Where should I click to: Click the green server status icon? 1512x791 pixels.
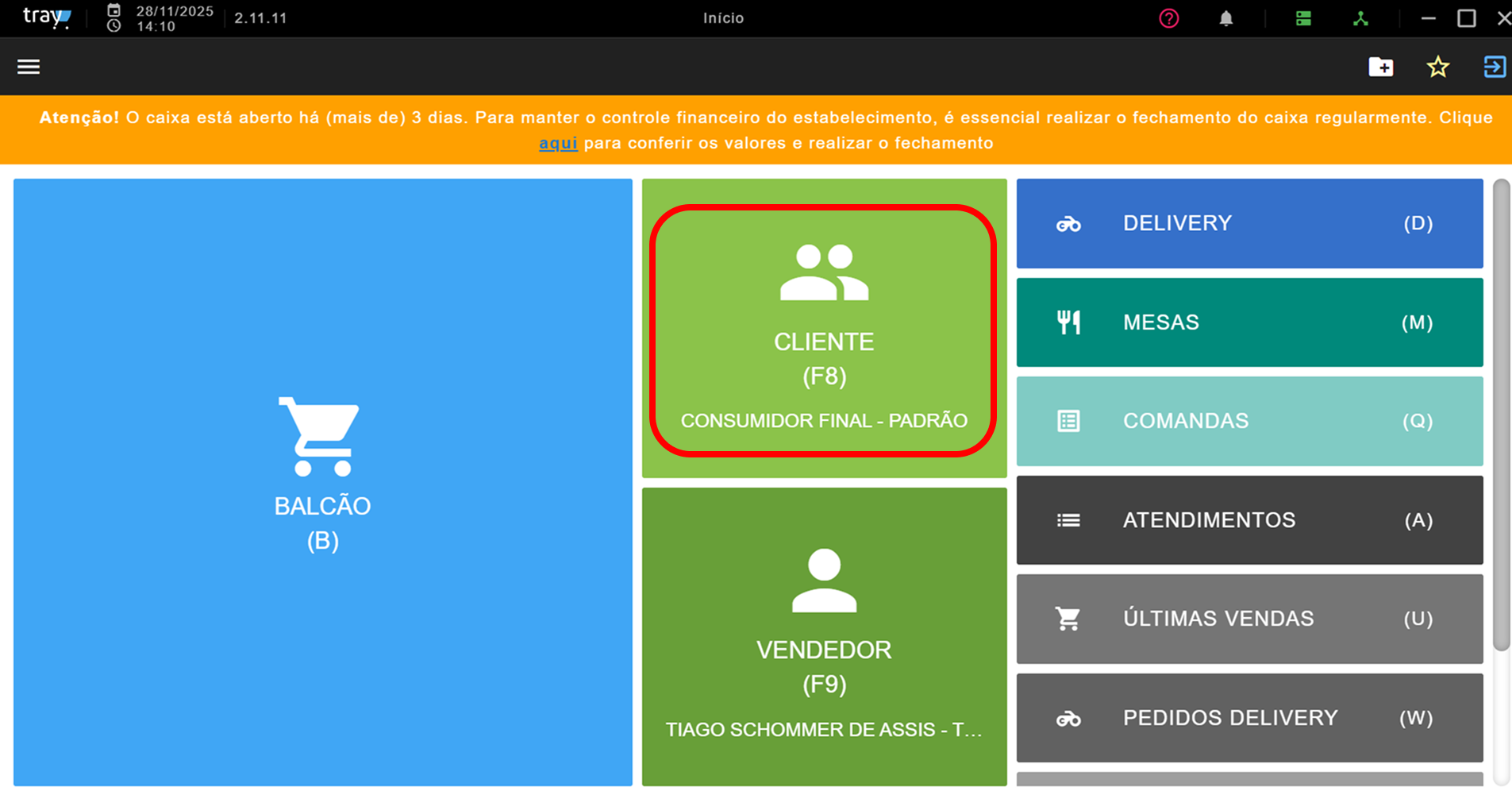[x=1303, y=18]
